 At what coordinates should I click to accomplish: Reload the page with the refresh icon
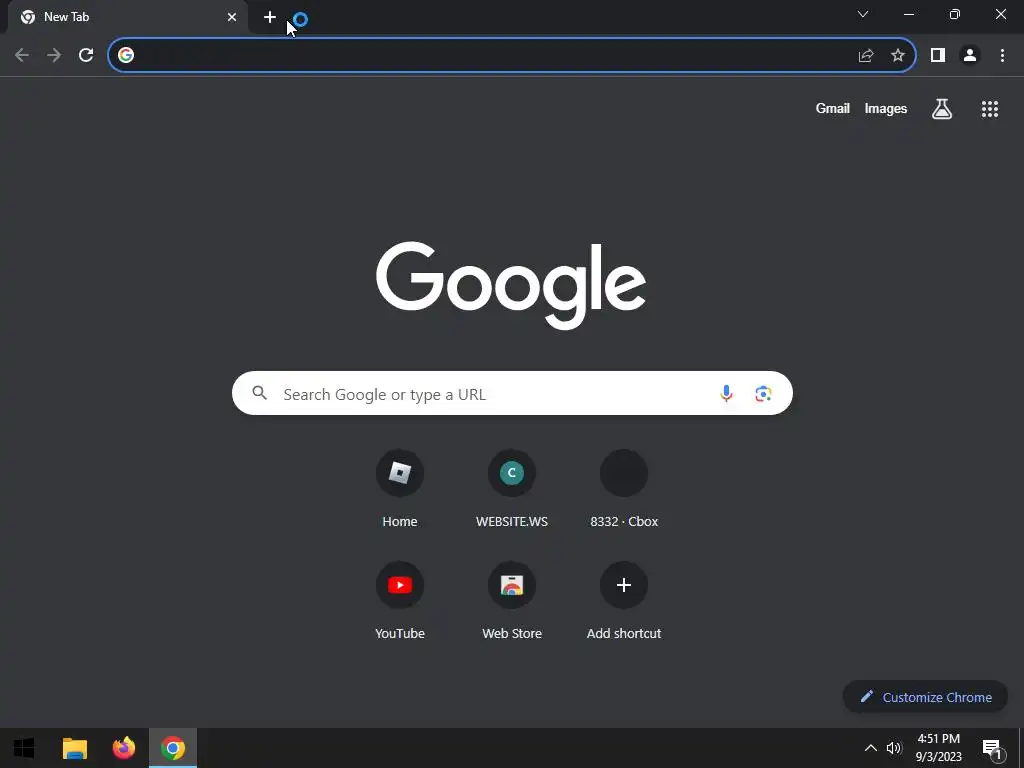coord(86,55)
